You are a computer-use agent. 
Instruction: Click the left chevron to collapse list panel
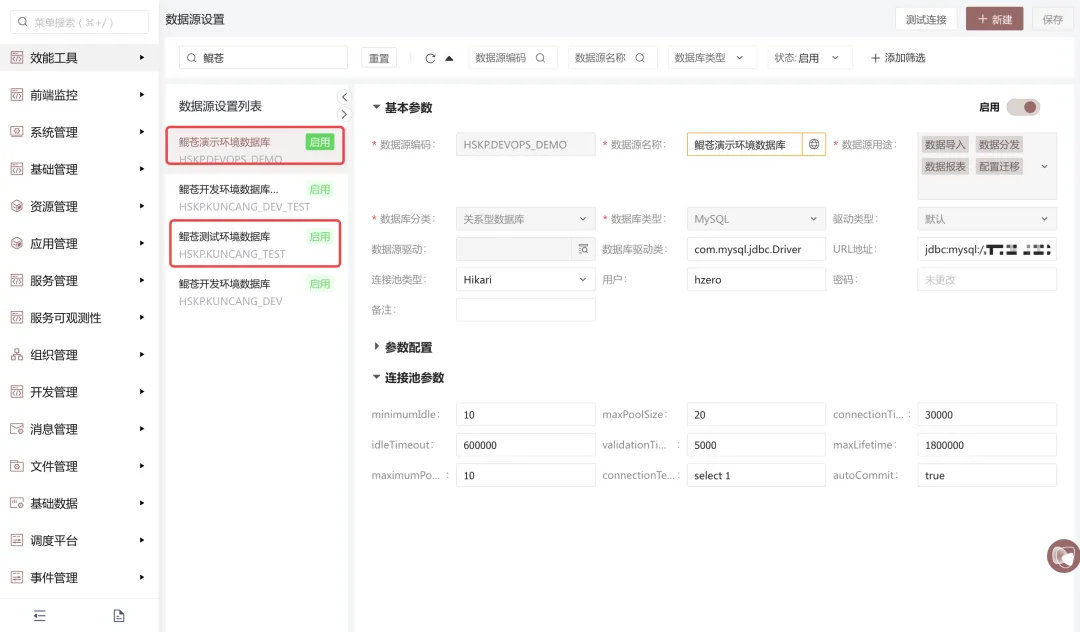click(344, 97)
